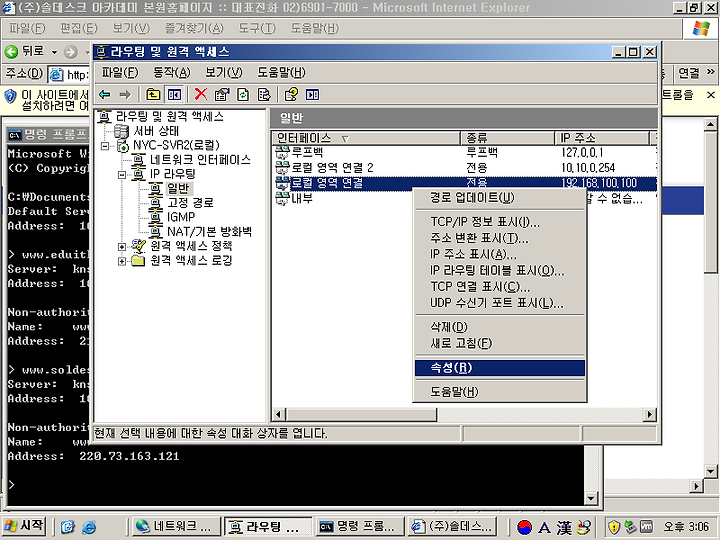Choose 새로 고침(F) in context menu
Screen dimensions: 720x540
click(500, 343)
